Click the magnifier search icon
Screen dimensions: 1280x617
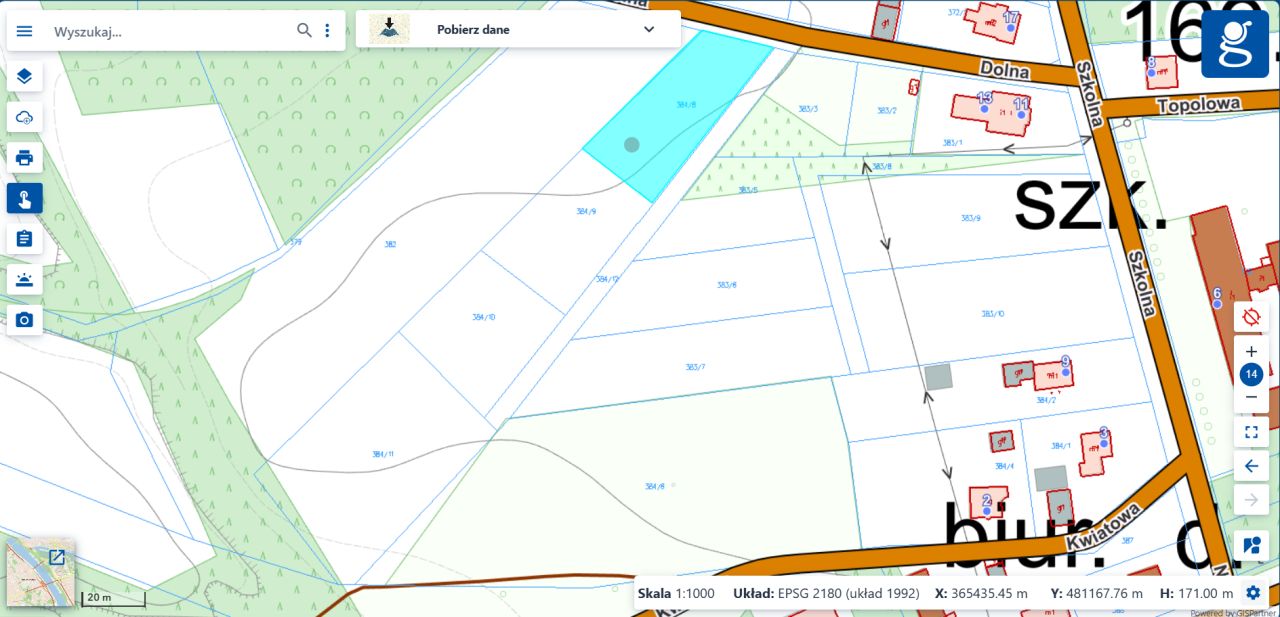305,31
